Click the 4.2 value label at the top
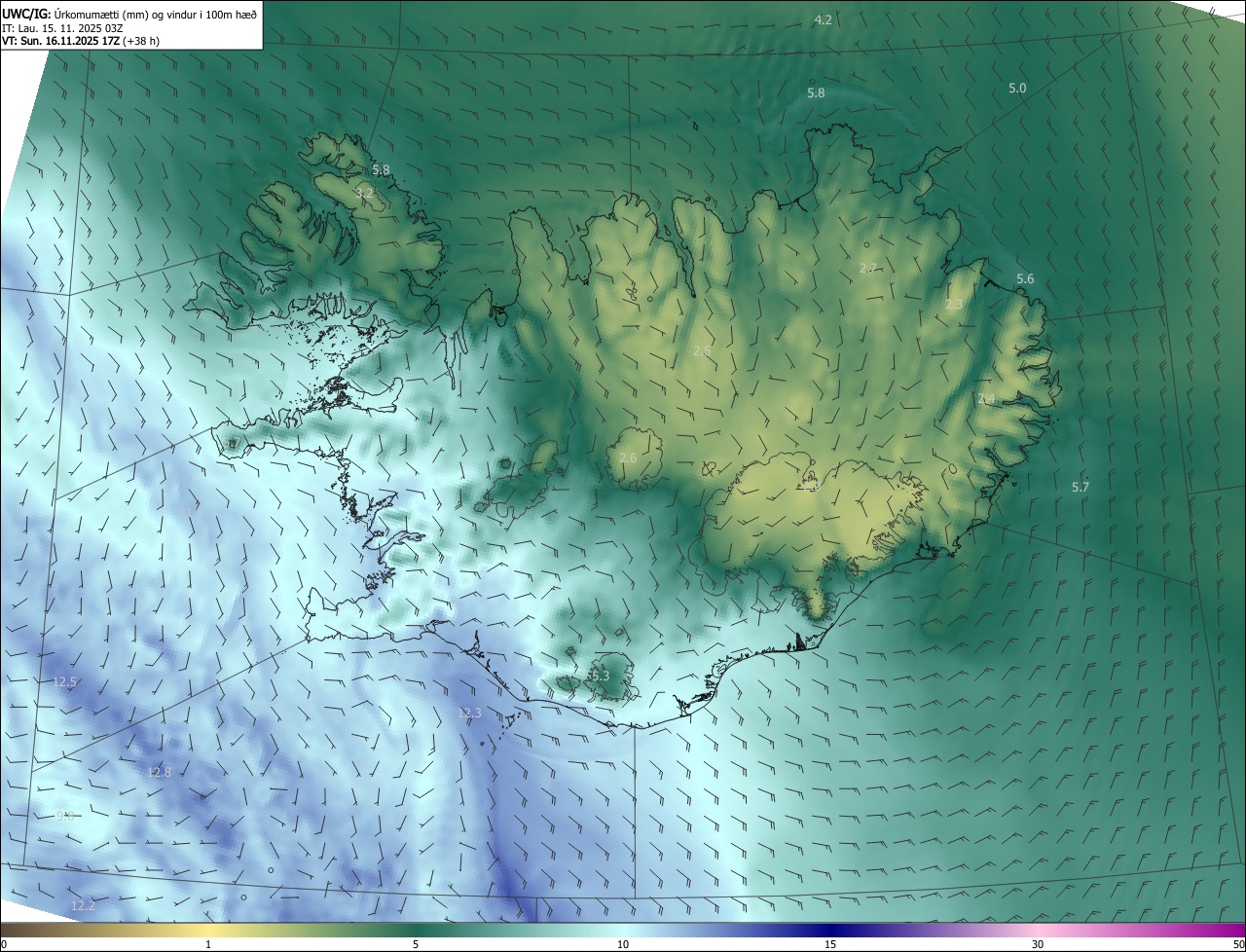1246x952 pixels. point(823,20)
